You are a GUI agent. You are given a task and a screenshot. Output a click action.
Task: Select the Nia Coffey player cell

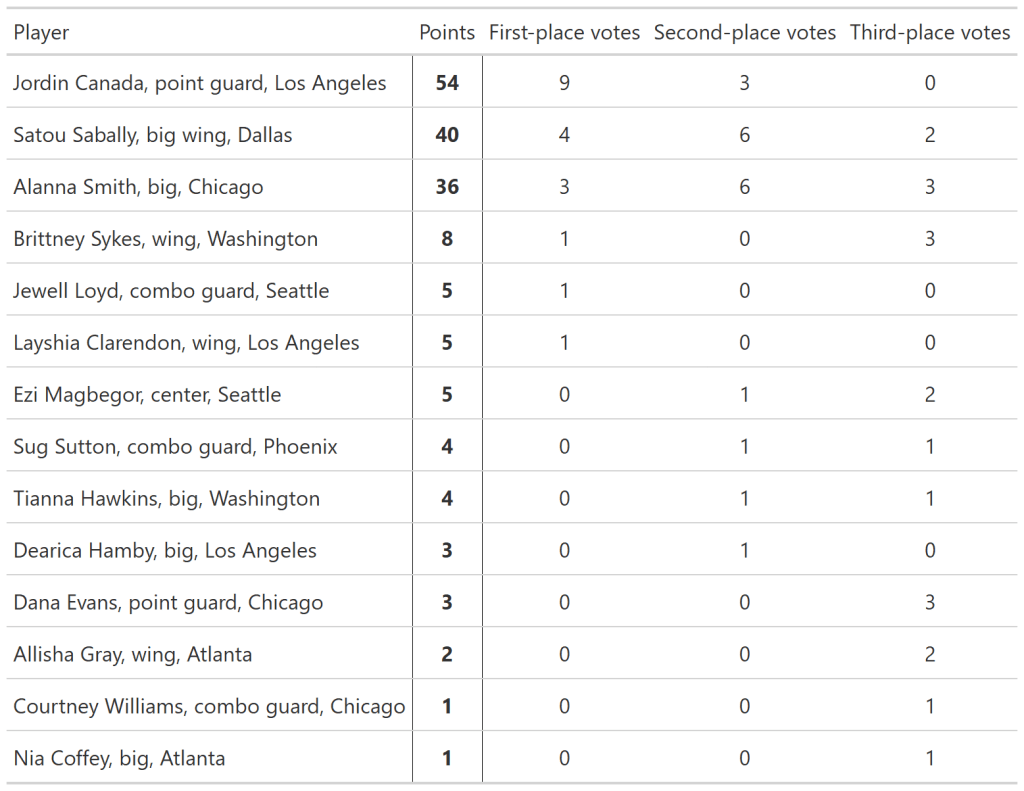point(119,759)
